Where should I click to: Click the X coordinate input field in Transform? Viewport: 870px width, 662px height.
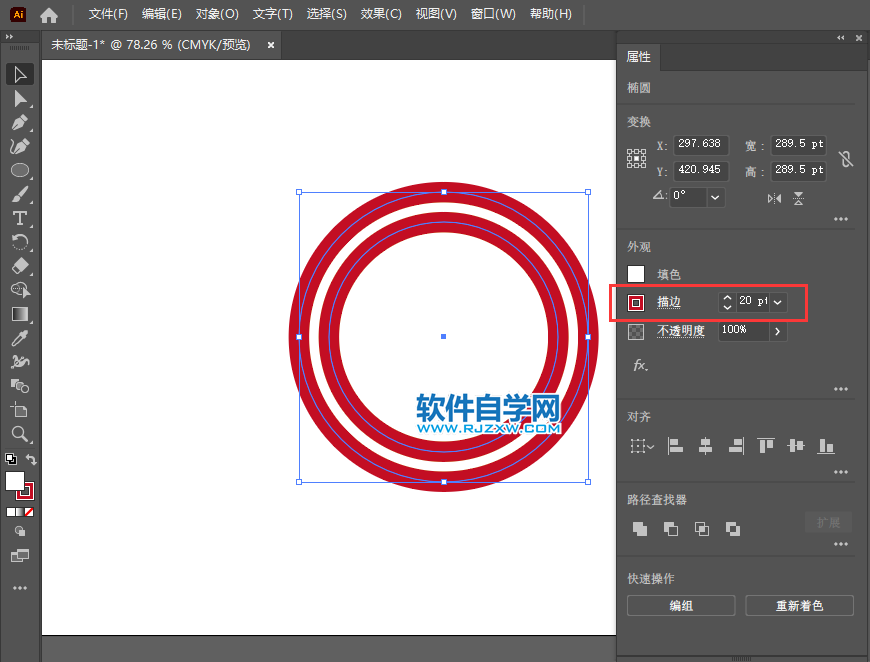pos(700,144)
